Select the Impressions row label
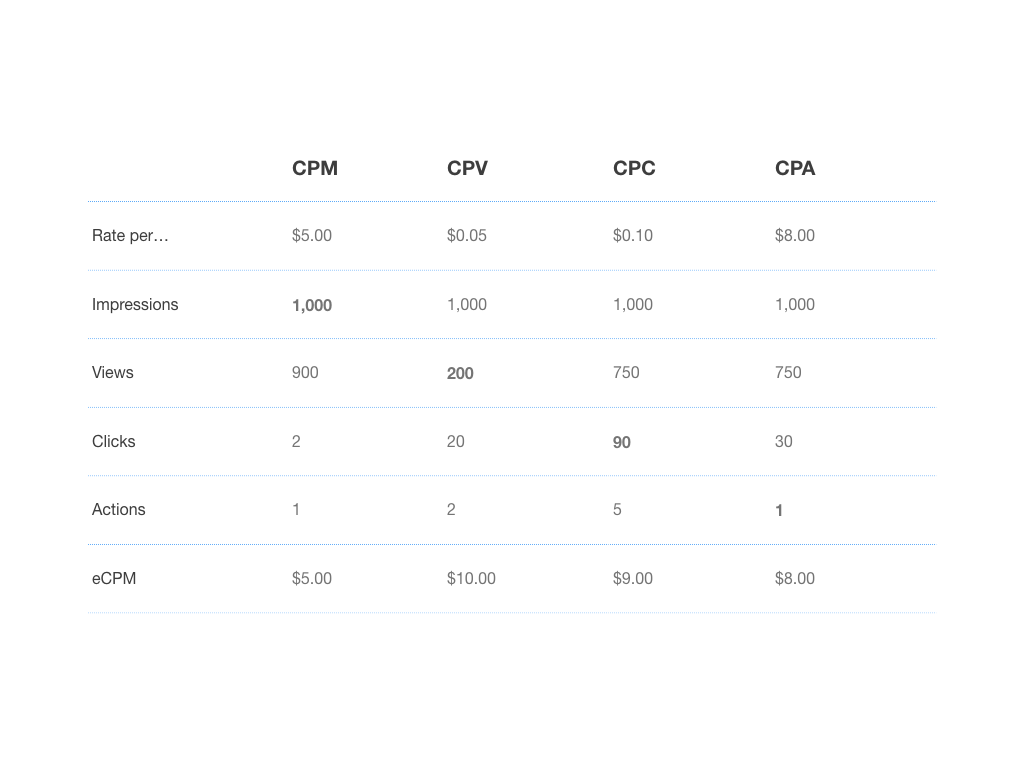 point(135,304)
